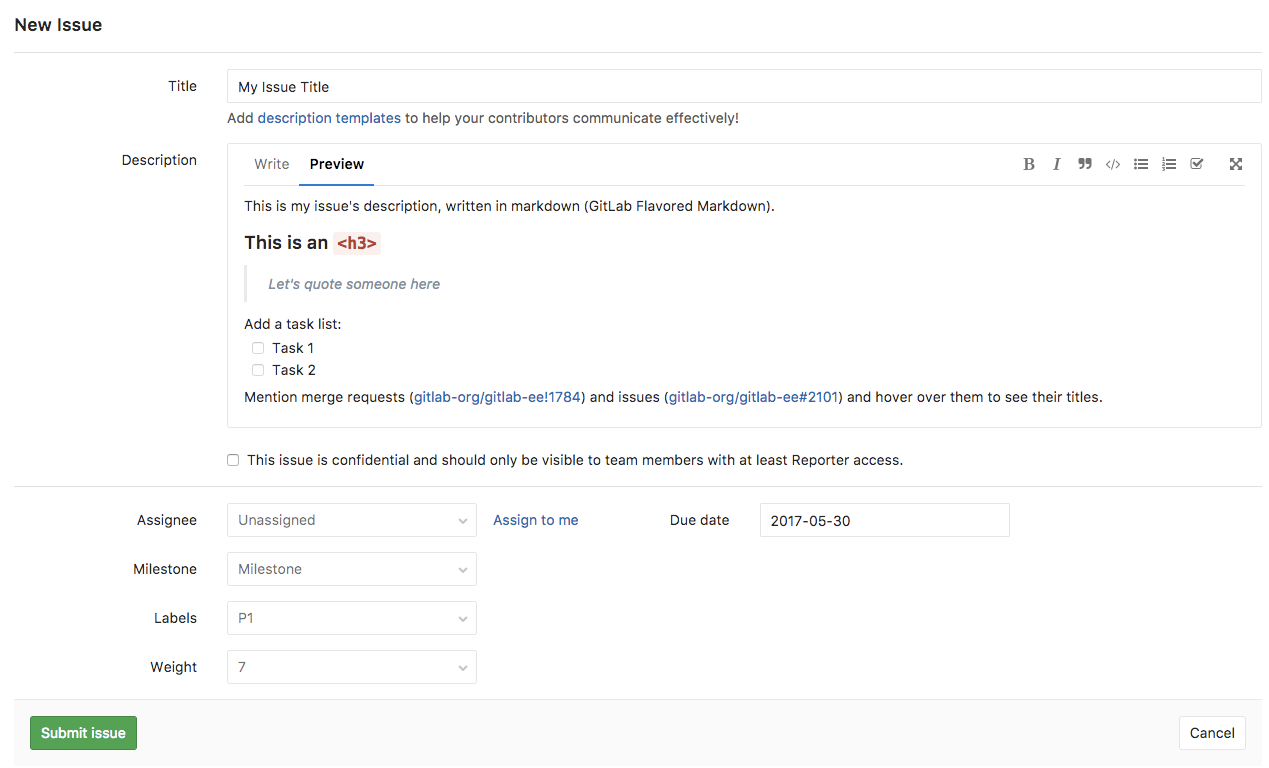Open the Milestone dropdown

351,569
